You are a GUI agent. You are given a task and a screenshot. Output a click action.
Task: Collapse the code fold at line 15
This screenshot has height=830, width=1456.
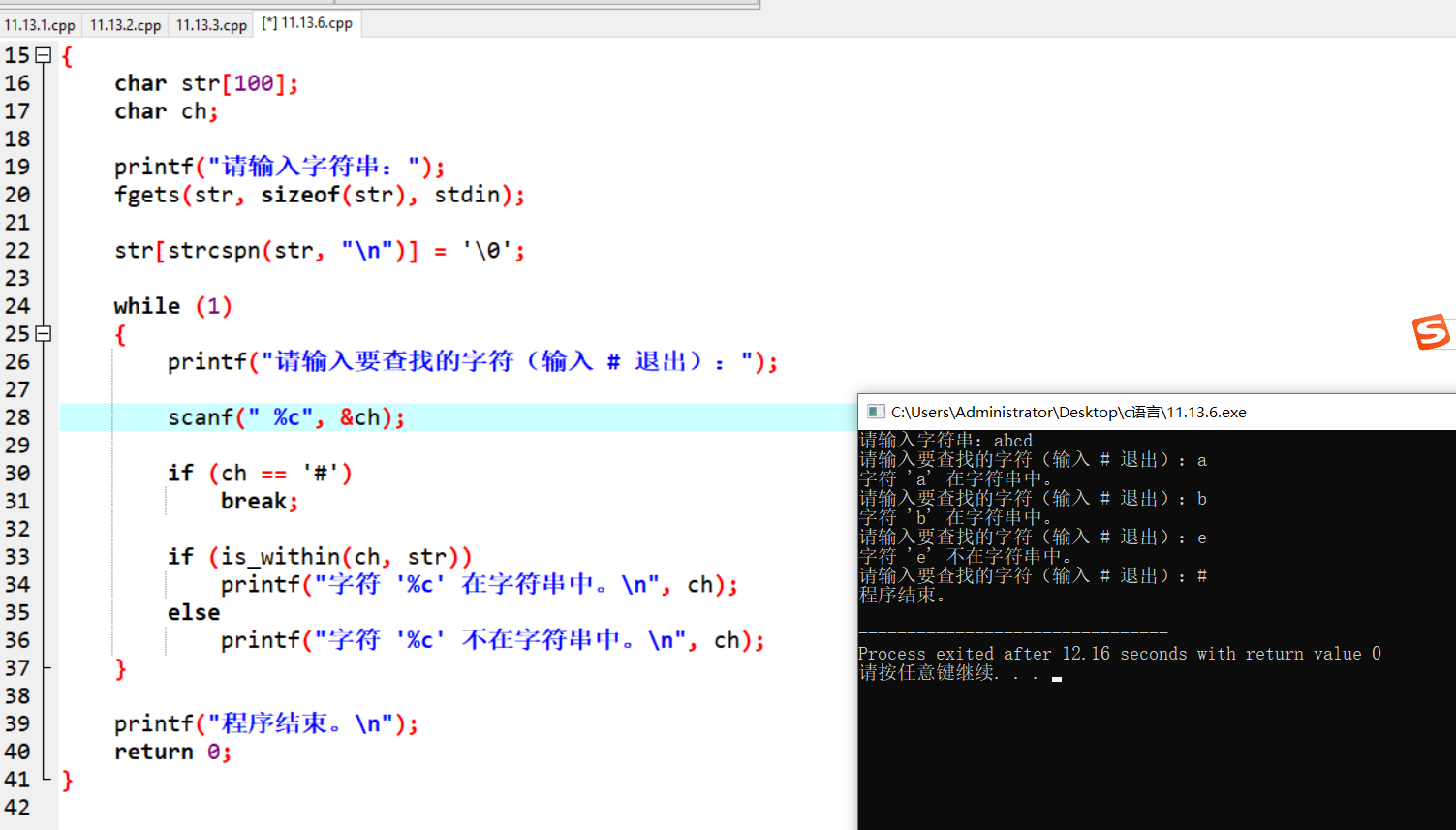(43, 56)
